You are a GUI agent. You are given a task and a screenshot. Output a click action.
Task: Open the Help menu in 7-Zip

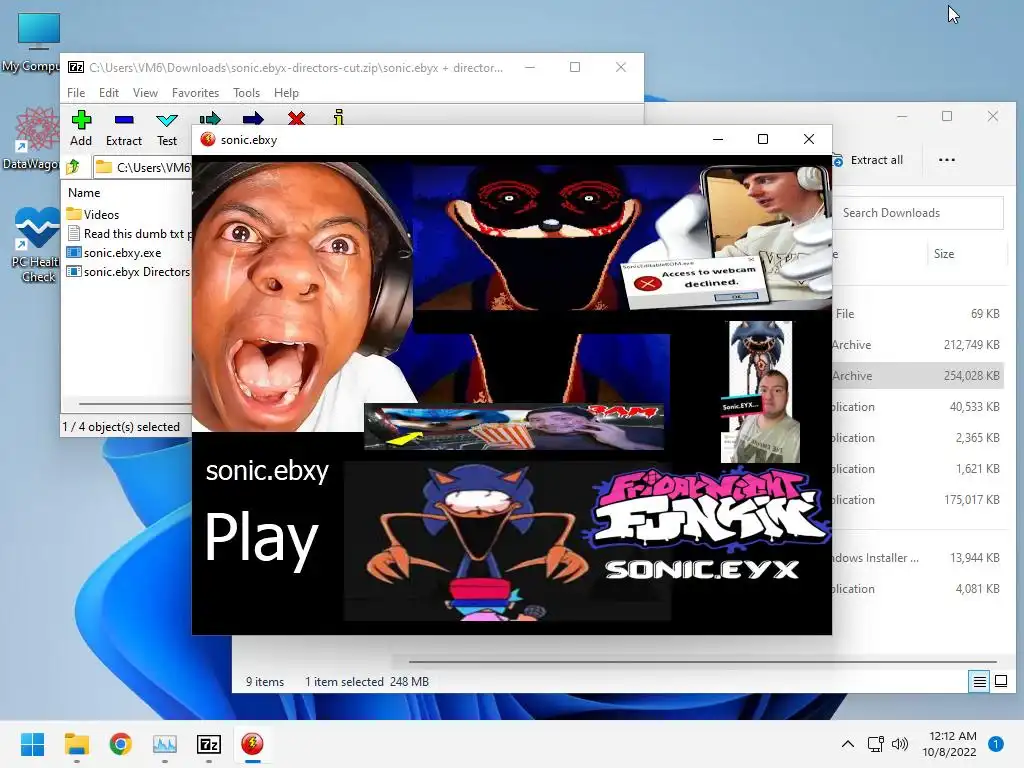tap(286, 93)
